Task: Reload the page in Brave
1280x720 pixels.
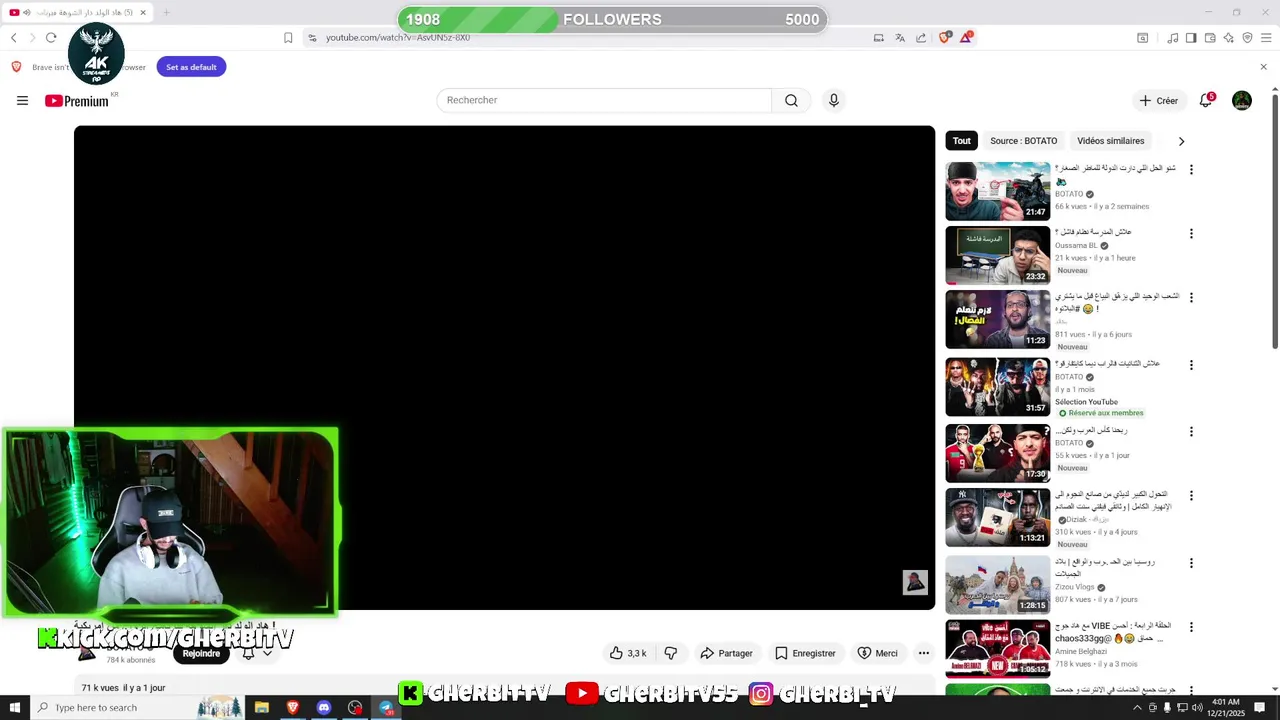Action: (x=51, y=38)
